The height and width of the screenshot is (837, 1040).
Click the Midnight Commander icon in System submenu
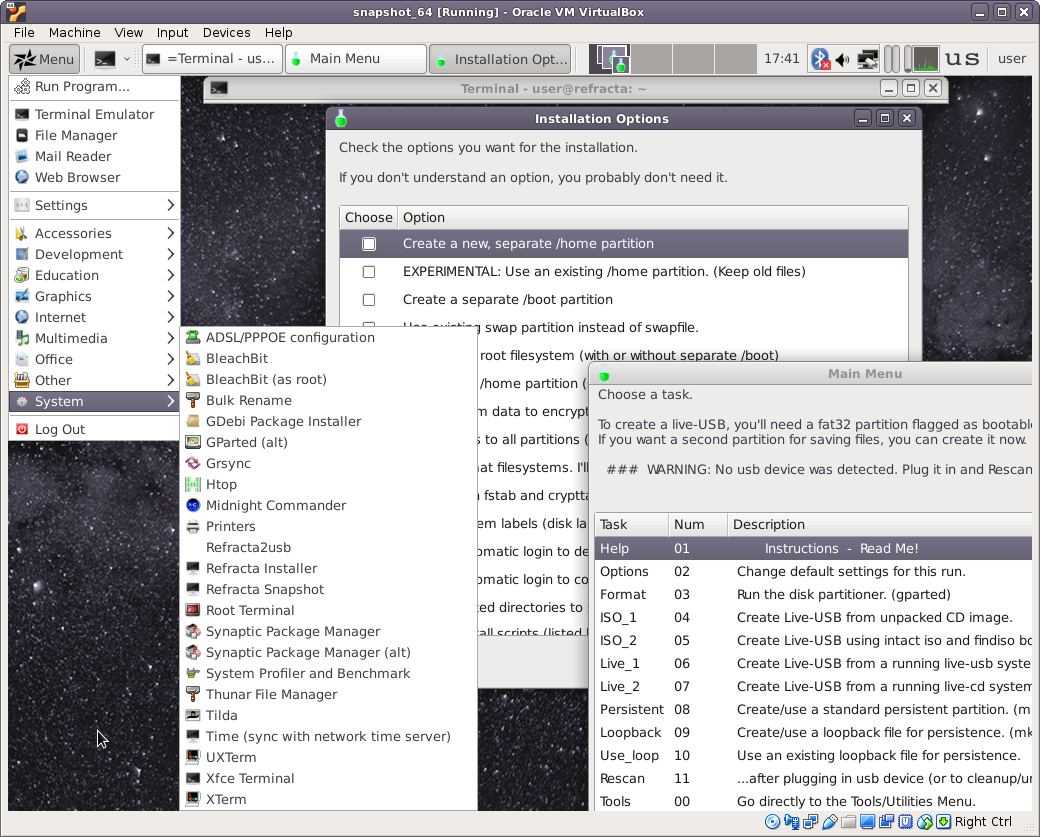coord(193,505)
